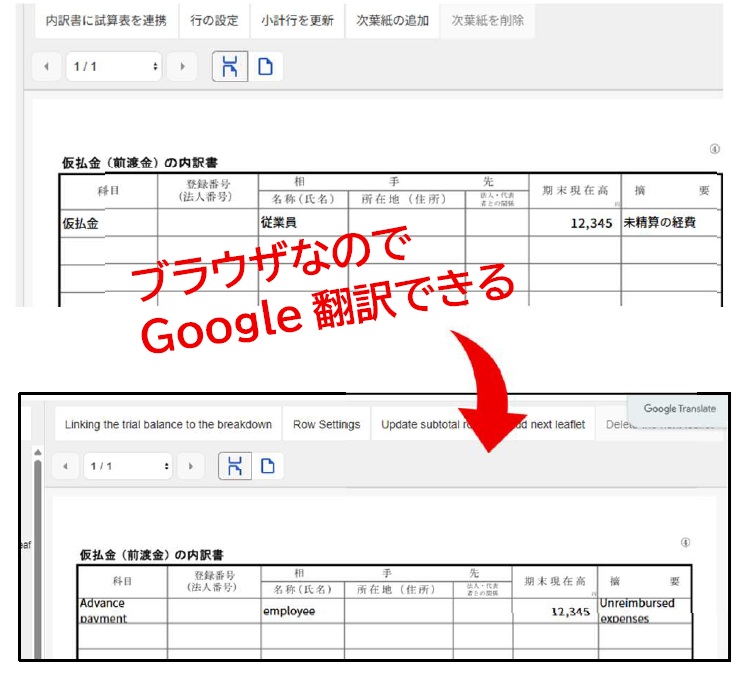The image size is (738, 673).
Task: Click the English 'Row Settings' button
Action: click(326, 424)
